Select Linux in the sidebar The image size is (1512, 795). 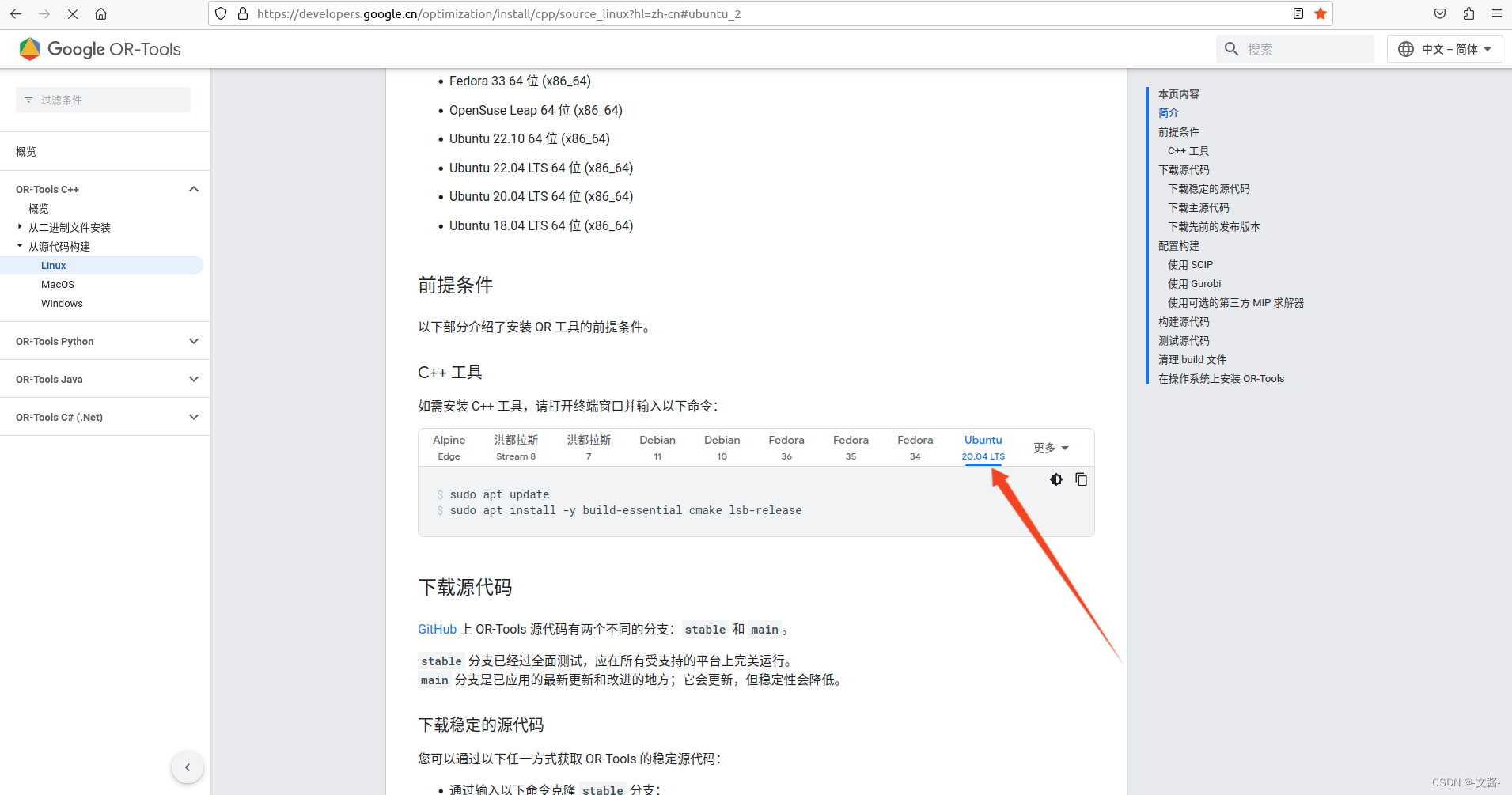(x=54, y=265)
